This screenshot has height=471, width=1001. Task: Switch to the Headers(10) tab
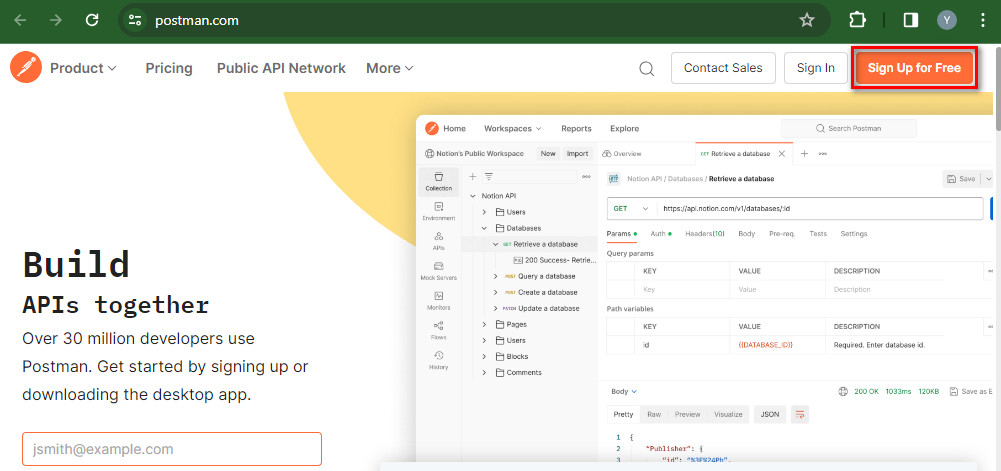point(705,234)
